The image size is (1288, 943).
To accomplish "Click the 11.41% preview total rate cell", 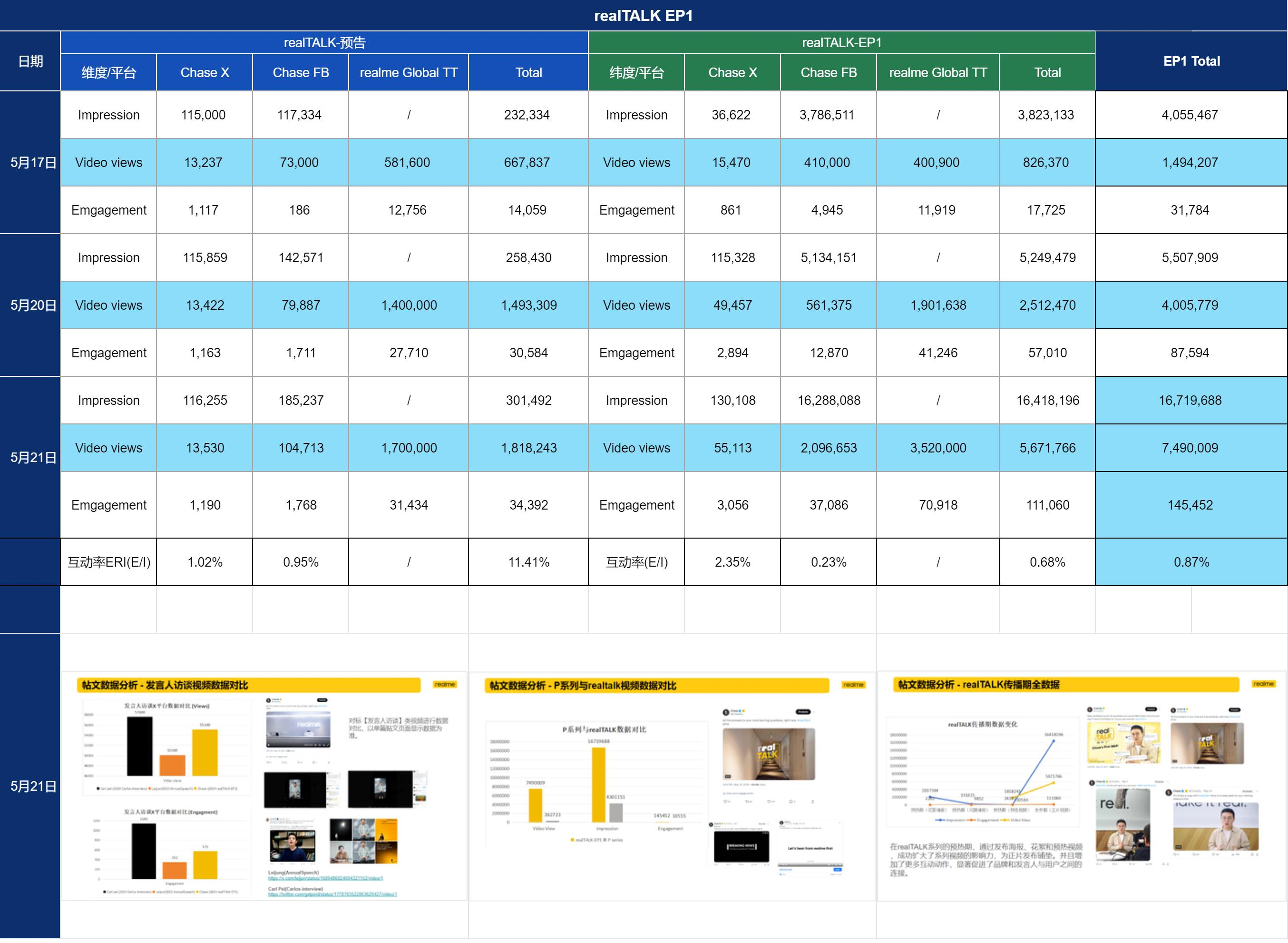I will tap(528, 562).
